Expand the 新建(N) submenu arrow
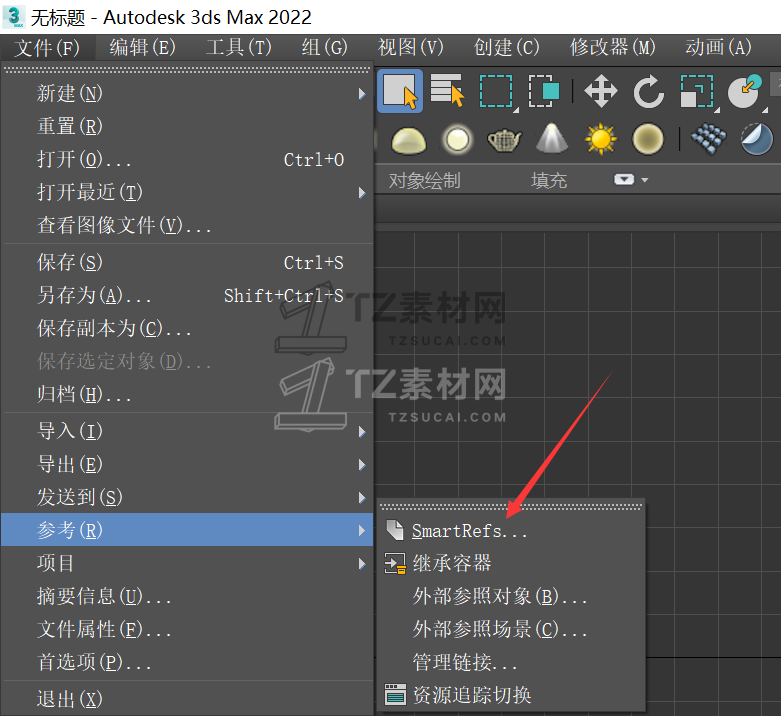781x716 pixels. [362, 94]
